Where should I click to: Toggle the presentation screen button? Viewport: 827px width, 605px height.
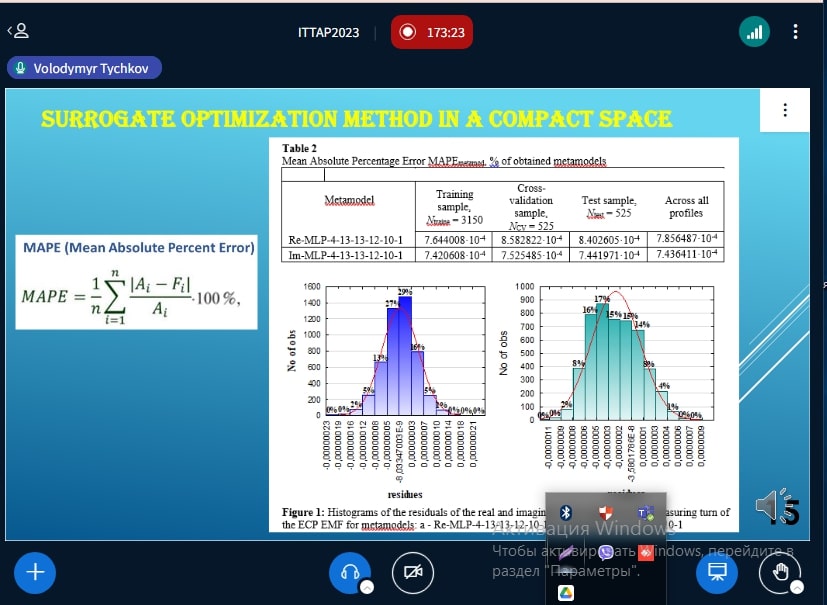click(717, 572)
